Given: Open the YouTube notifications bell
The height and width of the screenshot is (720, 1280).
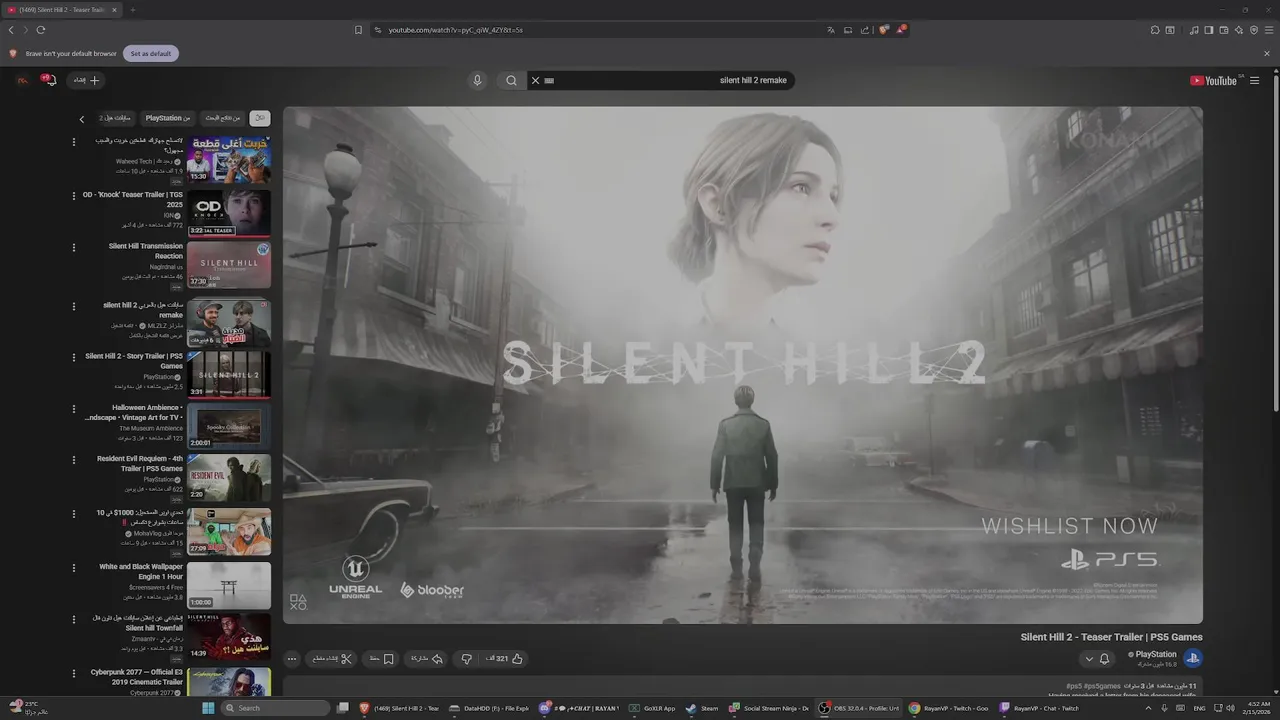Looking at the screenshot, I should [48, 80].
